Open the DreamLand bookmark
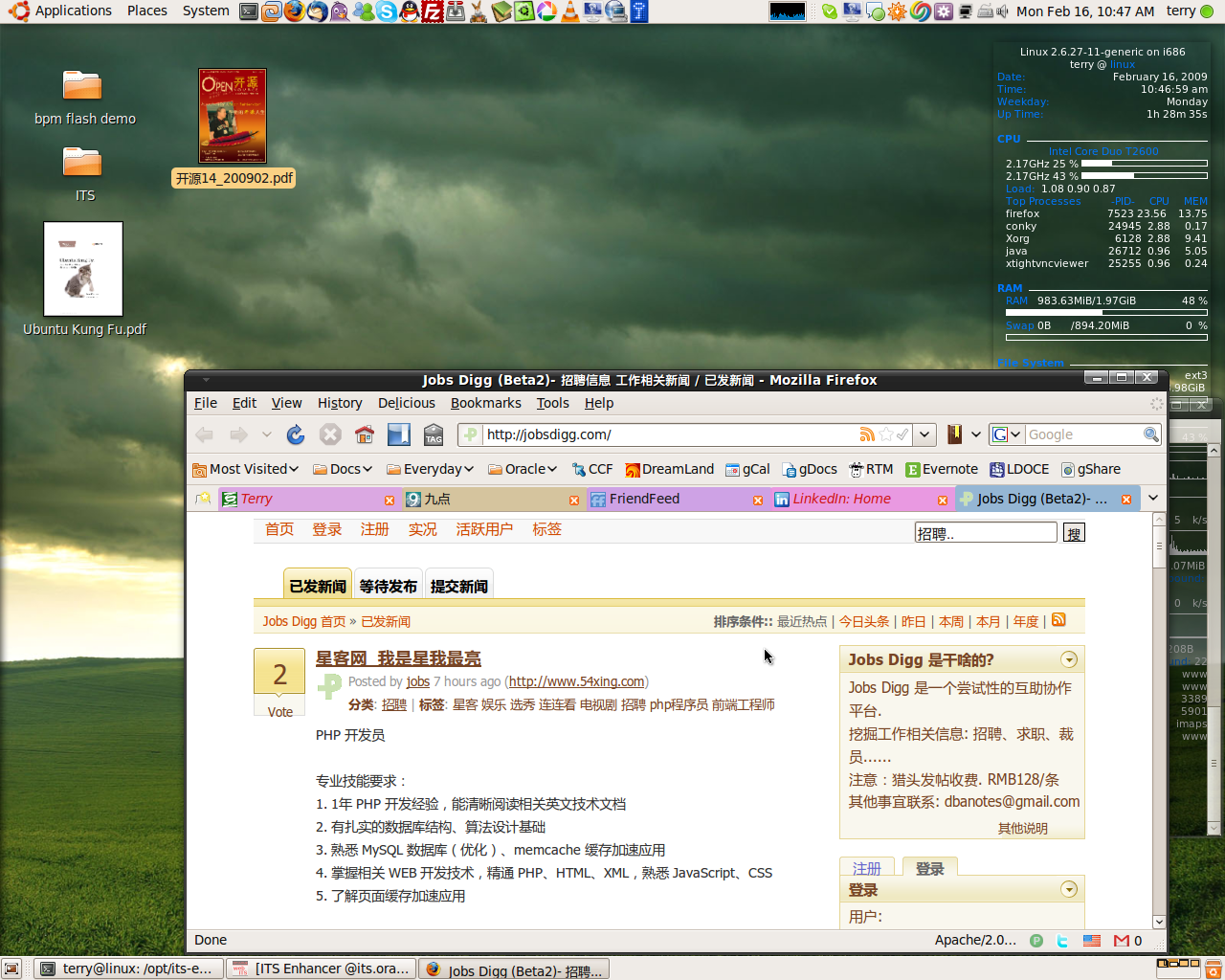 [669, 469]
